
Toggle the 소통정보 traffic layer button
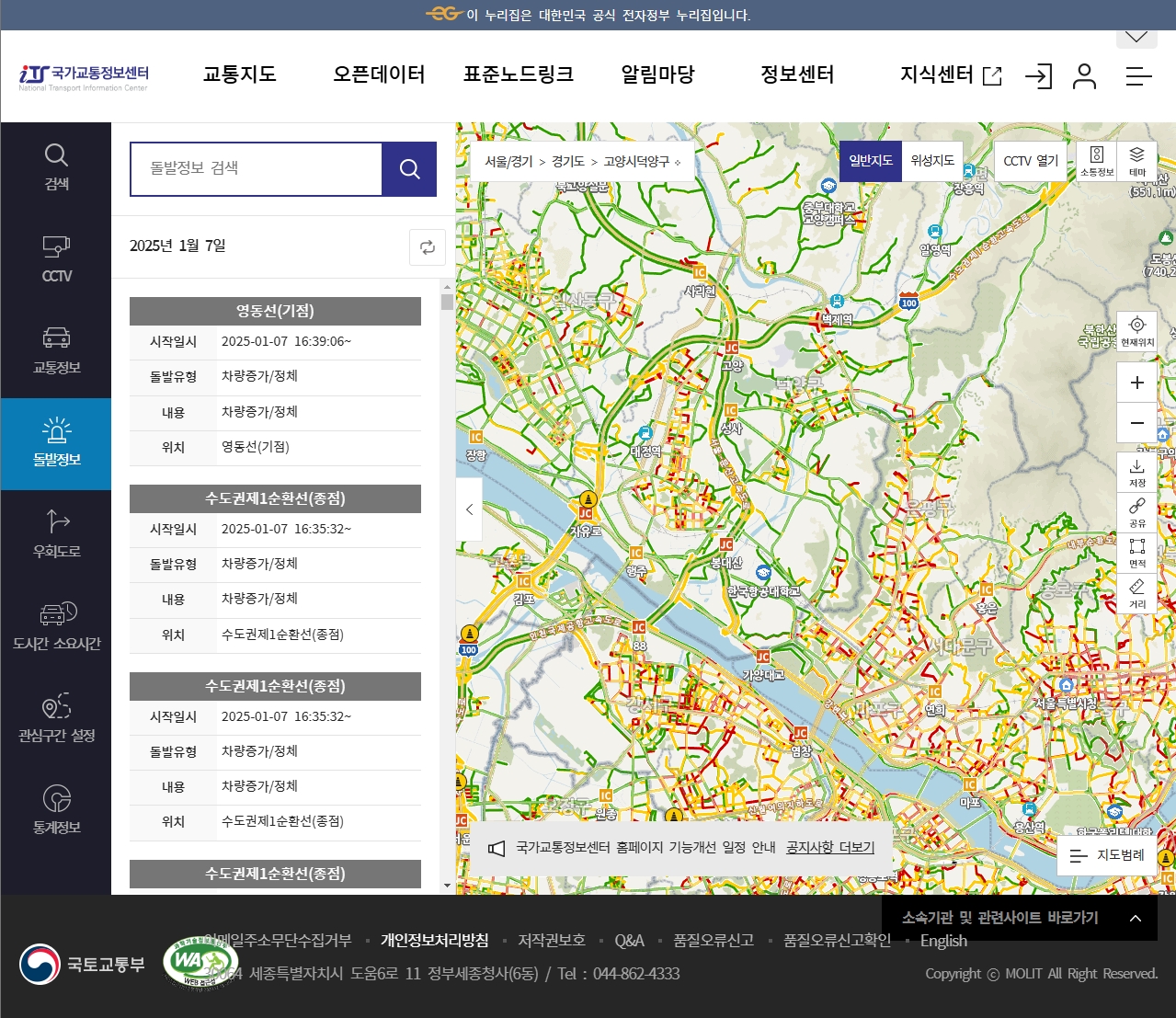[x=1097, y=161]
